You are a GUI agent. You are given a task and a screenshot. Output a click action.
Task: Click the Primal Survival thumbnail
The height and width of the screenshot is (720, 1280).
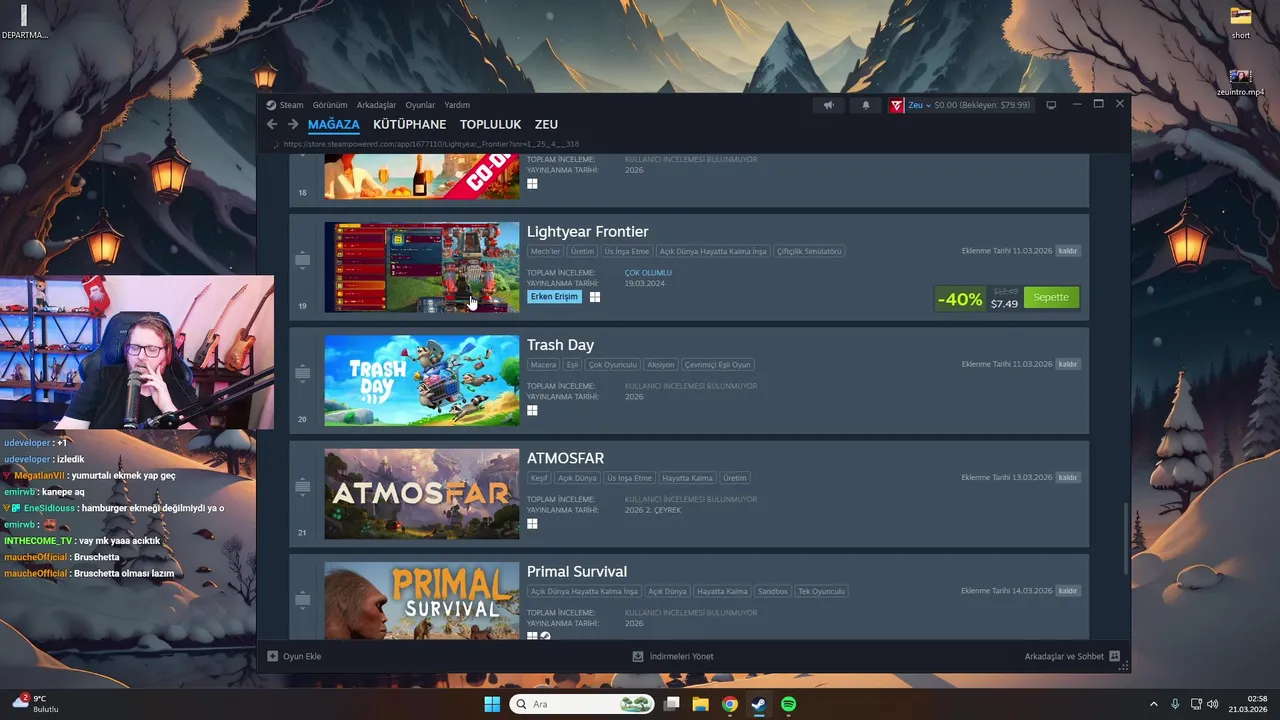coord(422,601)
